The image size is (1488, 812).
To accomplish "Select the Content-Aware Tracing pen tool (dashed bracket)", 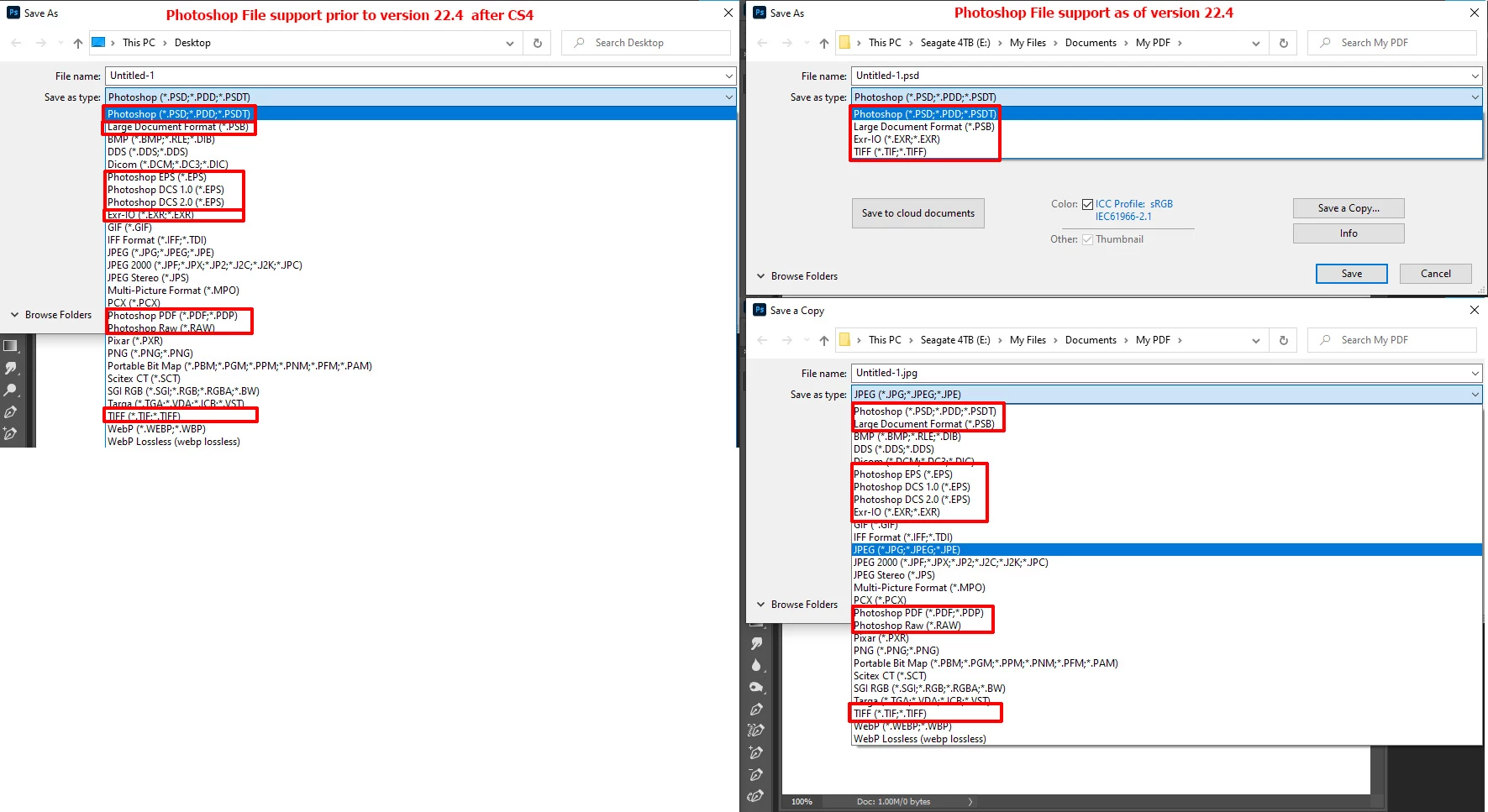I will coord(756,731).
